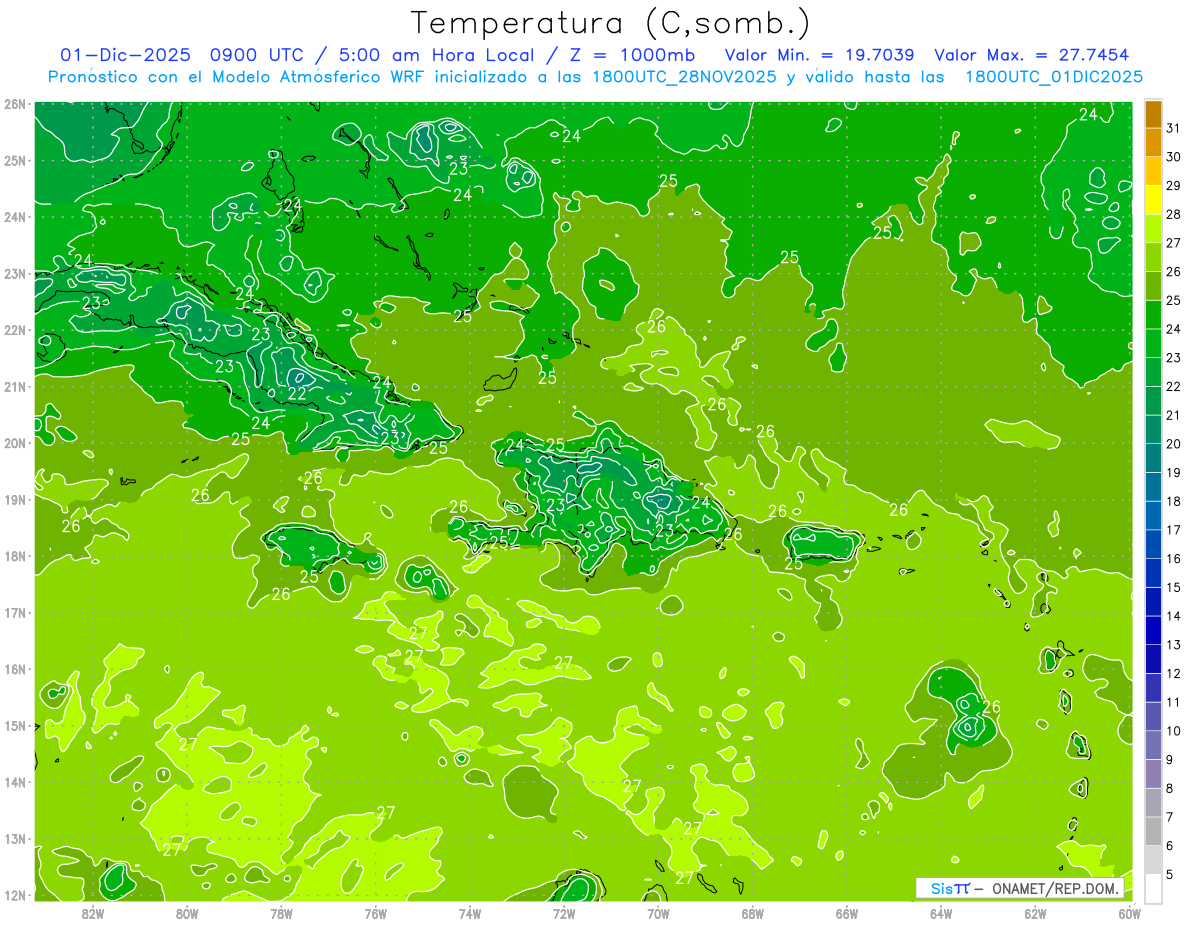Image resolution: width=1200 pixels, height=927 pixels.
Task: Click the white colorbar segment below 5
Action: [1153, 888]
